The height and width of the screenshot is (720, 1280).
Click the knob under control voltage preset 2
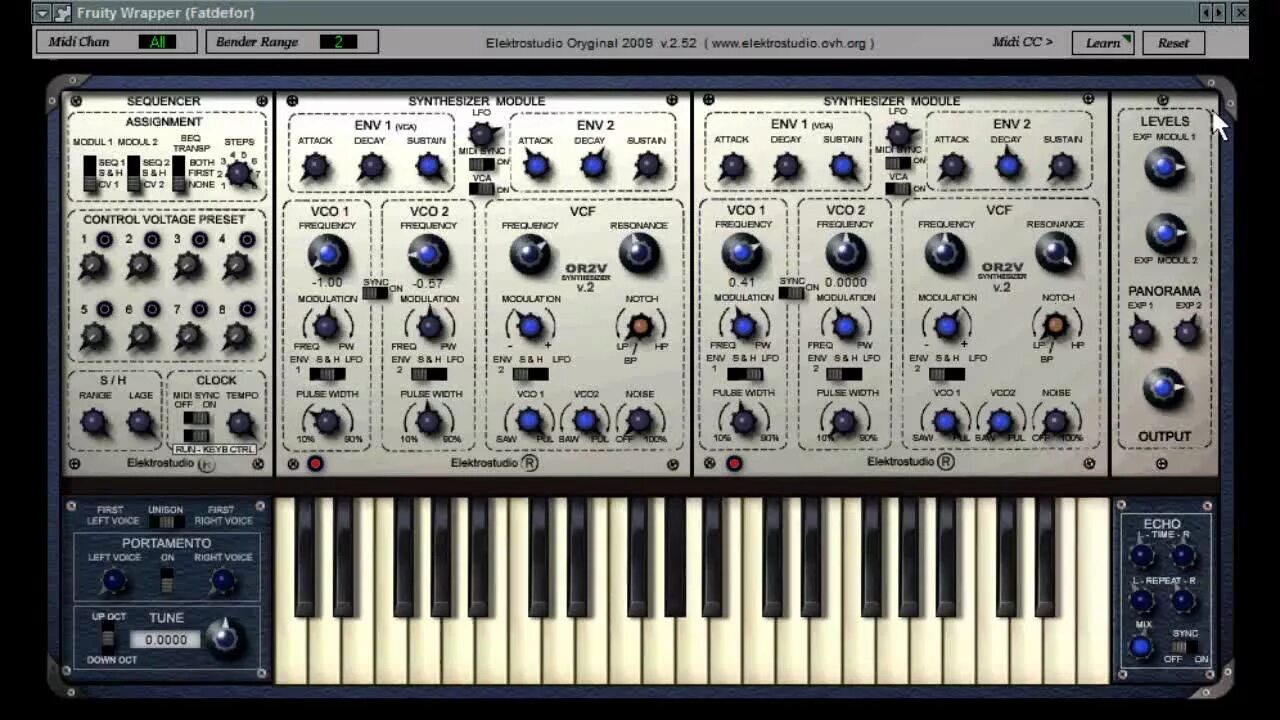pyautogui.click(x=140, y=266)
